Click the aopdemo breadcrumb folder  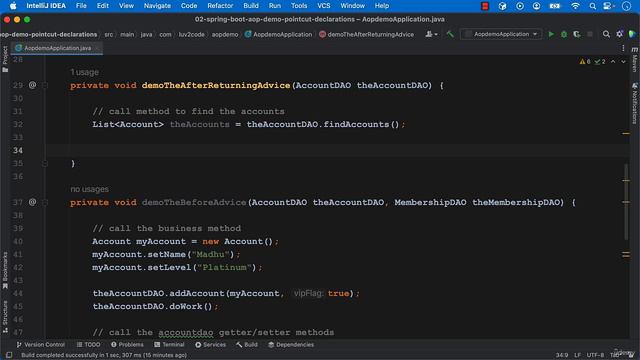coord(225,34)
